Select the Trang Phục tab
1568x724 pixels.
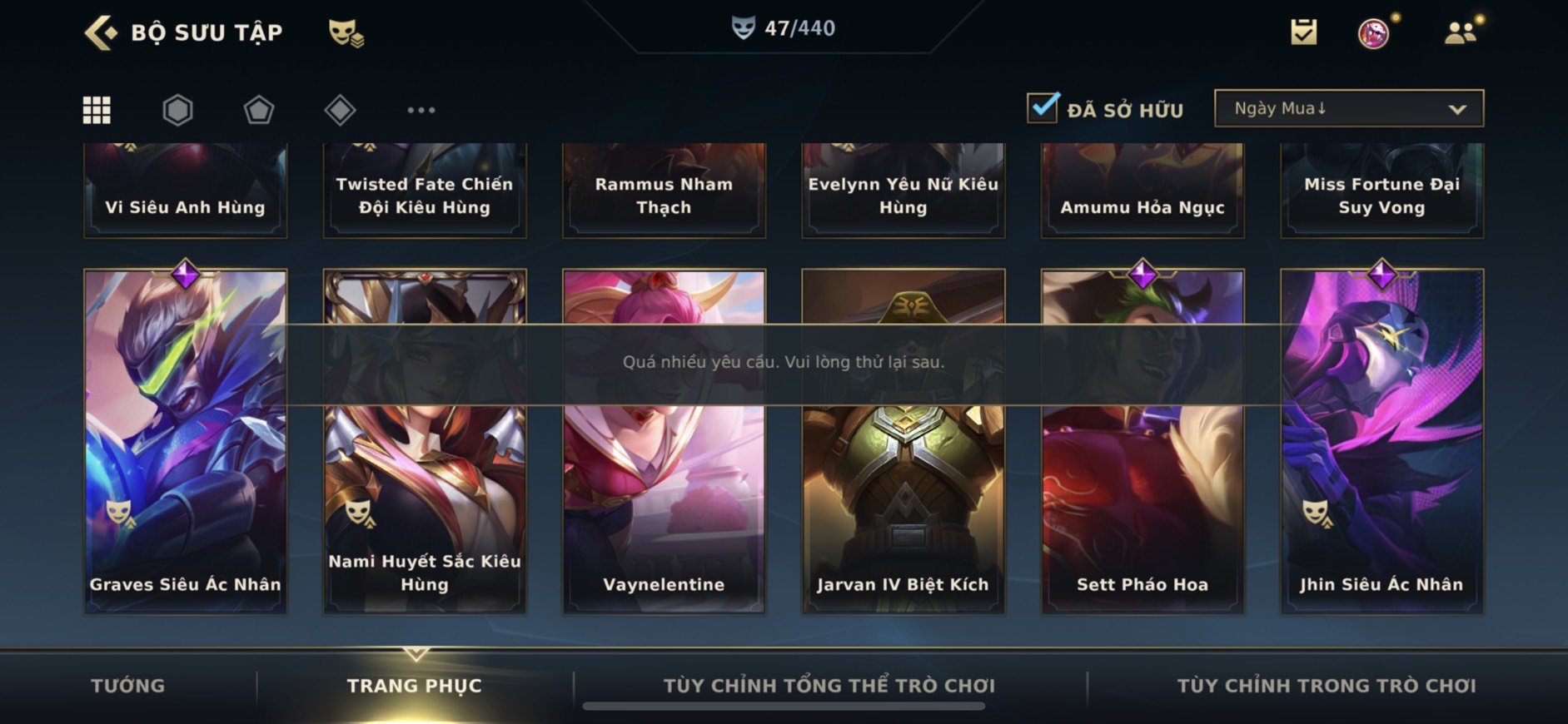click(414, 686)
